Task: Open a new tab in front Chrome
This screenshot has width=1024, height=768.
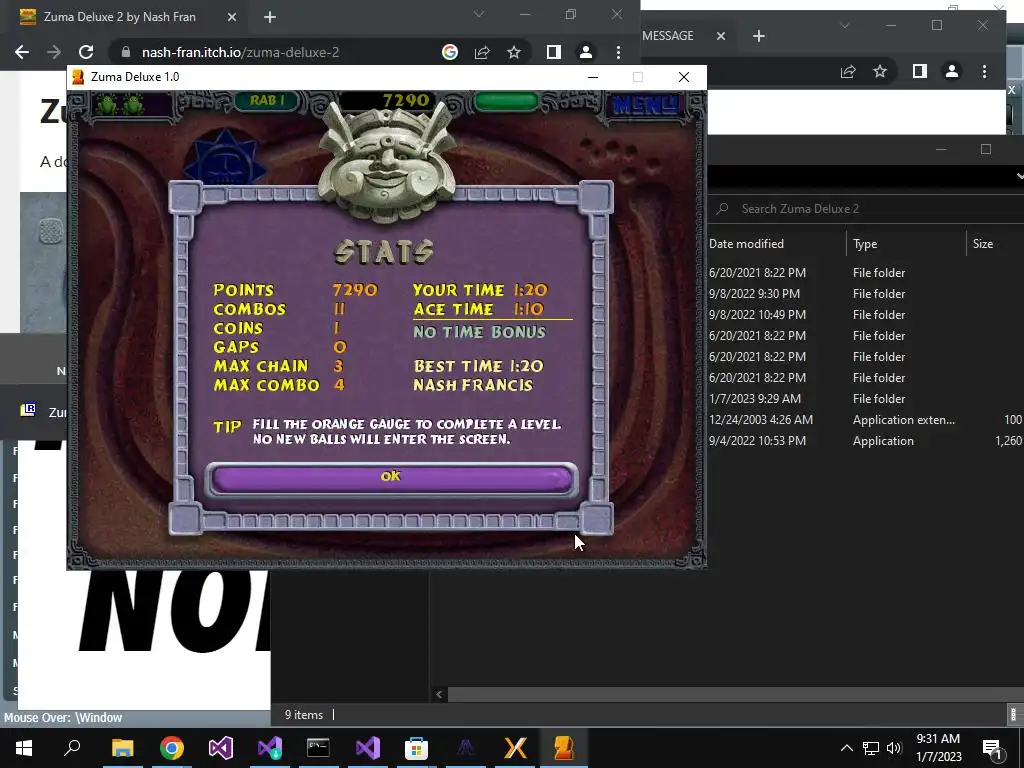Action: [x=270, y=17]
